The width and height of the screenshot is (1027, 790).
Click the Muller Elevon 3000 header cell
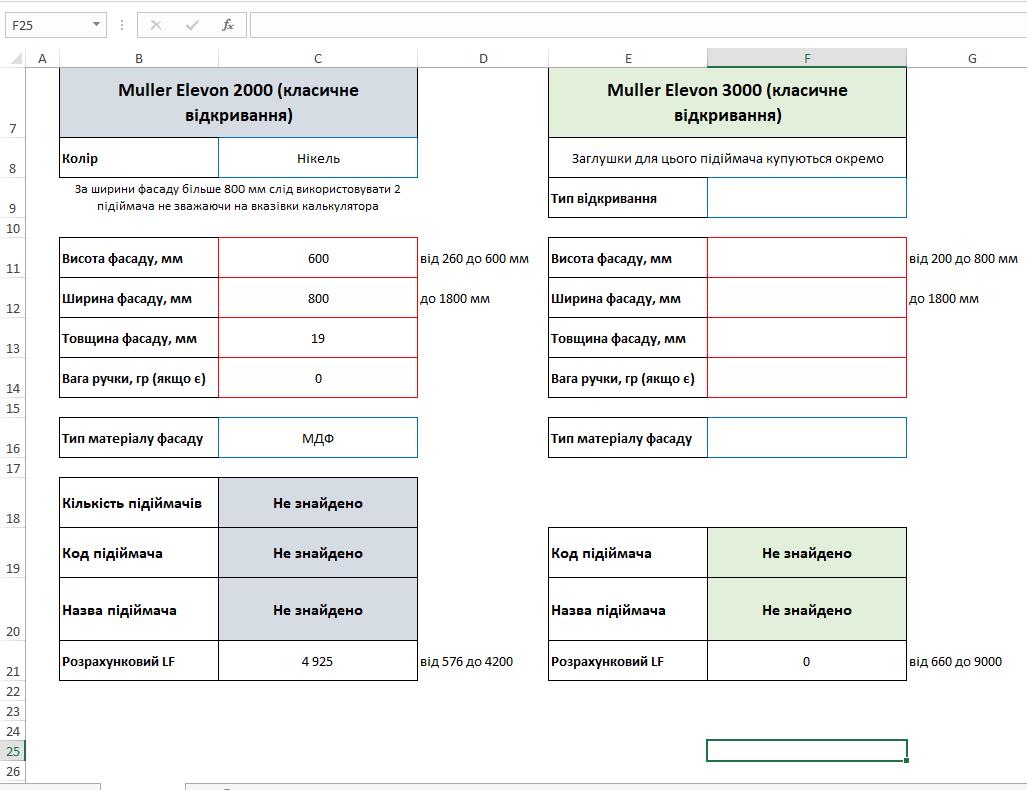tap(727, 103)
